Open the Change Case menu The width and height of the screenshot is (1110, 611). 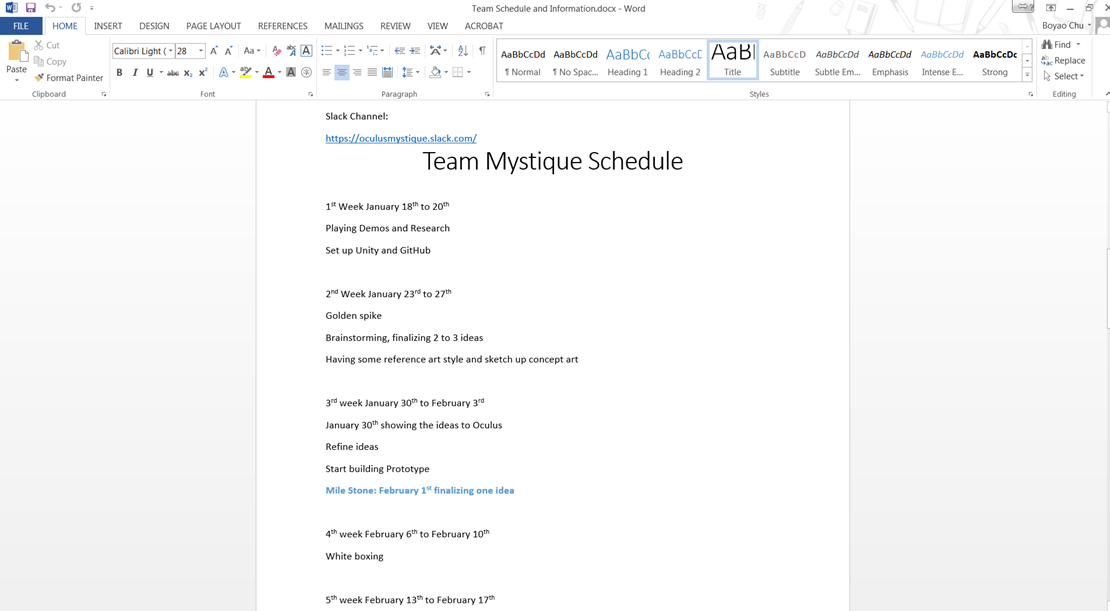pos(252,51)
